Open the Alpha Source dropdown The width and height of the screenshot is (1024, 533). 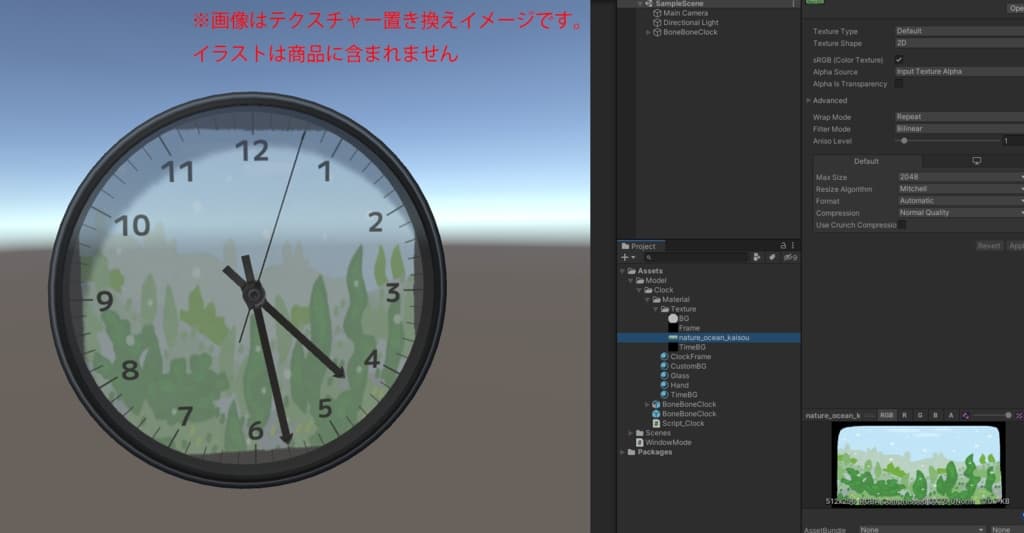point(959,72)
